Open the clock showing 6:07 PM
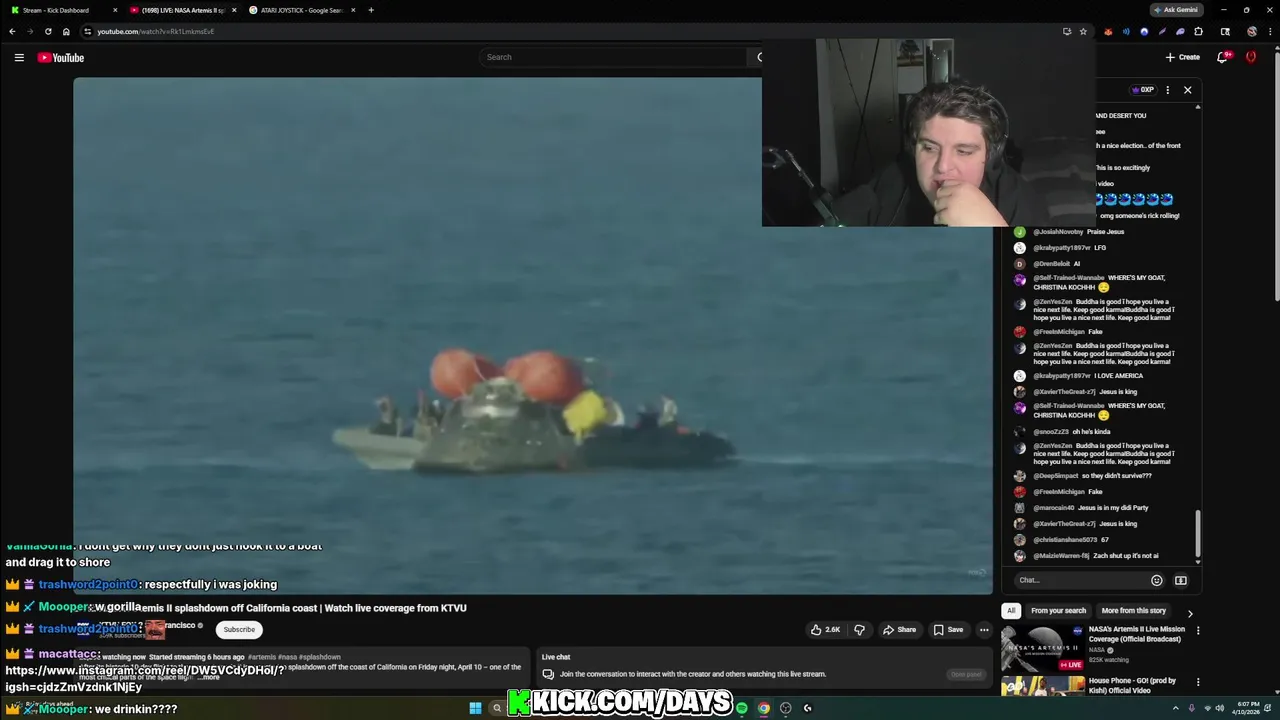1280x720 pixels. [x=1246, y=708]
